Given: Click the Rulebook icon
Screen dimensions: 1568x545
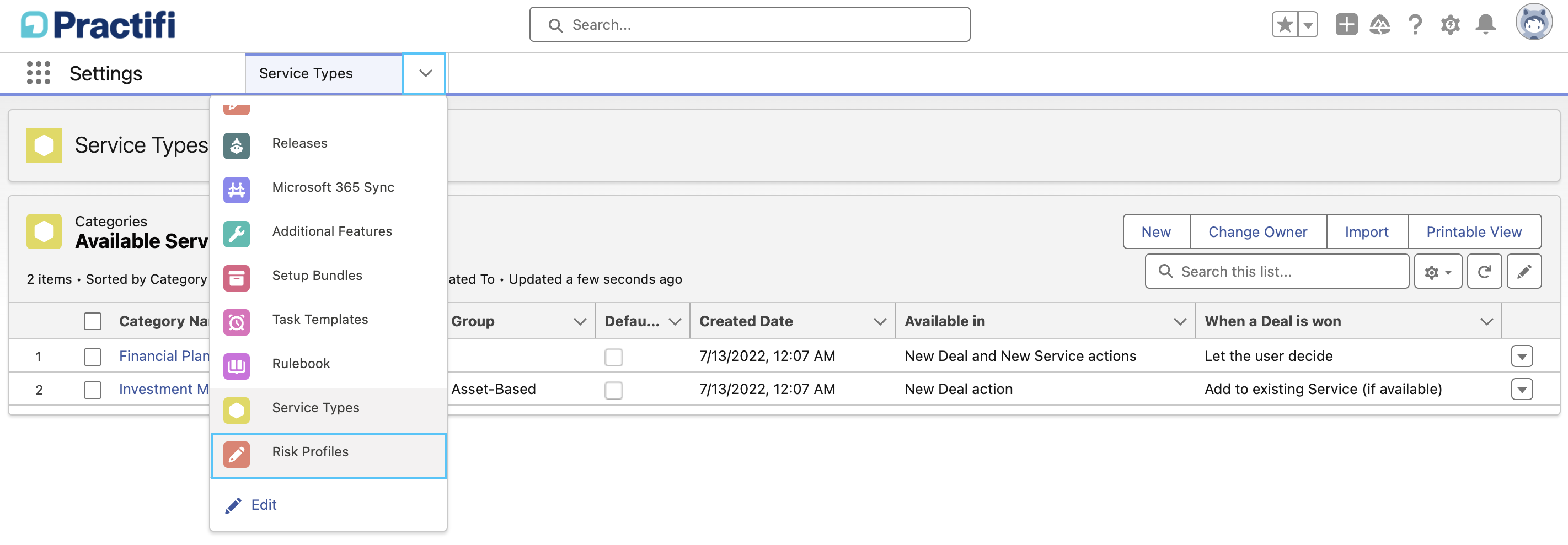Looking at the screenshot, I should click(236, 366).
